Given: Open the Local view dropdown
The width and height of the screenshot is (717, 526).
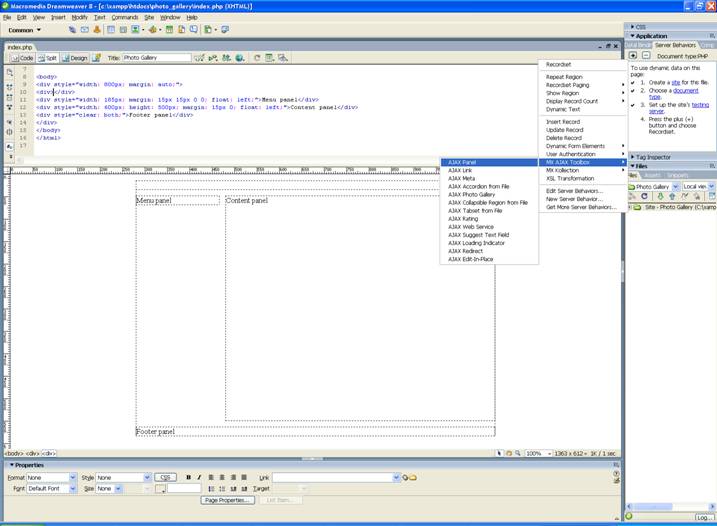Looking at the screenshot, I should [x=711, y=187].
